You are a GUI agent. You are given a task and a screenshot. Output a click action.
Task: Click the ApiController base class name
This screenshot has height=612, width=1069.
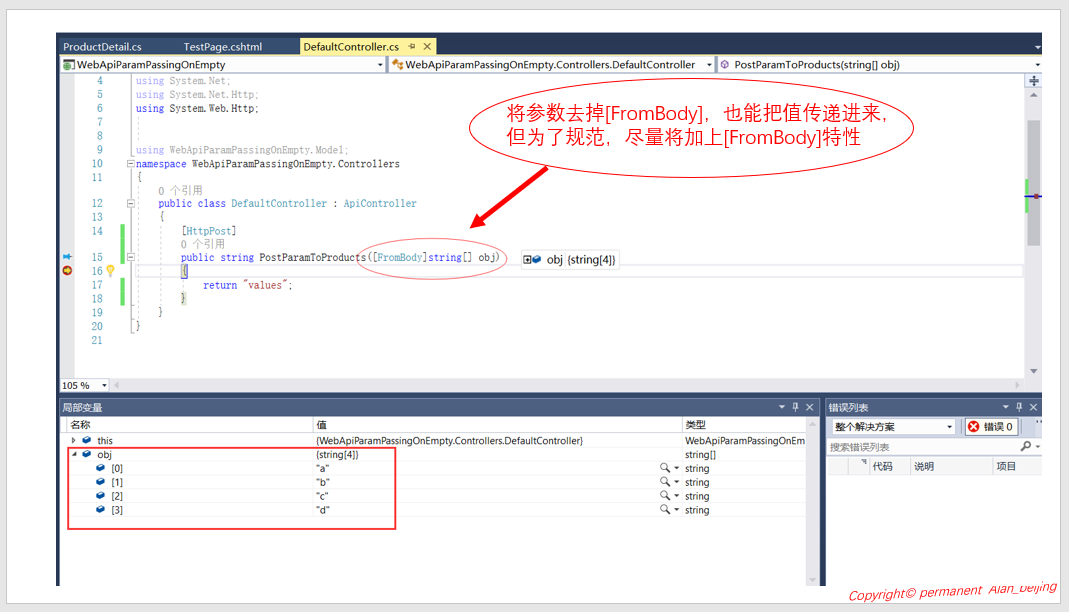click(x=380, y=204)
